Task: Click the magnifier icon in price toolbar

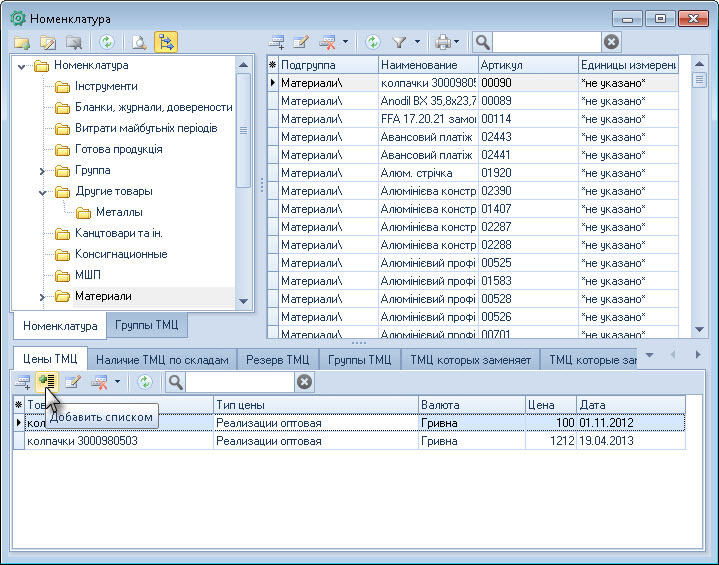Action: click(175, 382)
